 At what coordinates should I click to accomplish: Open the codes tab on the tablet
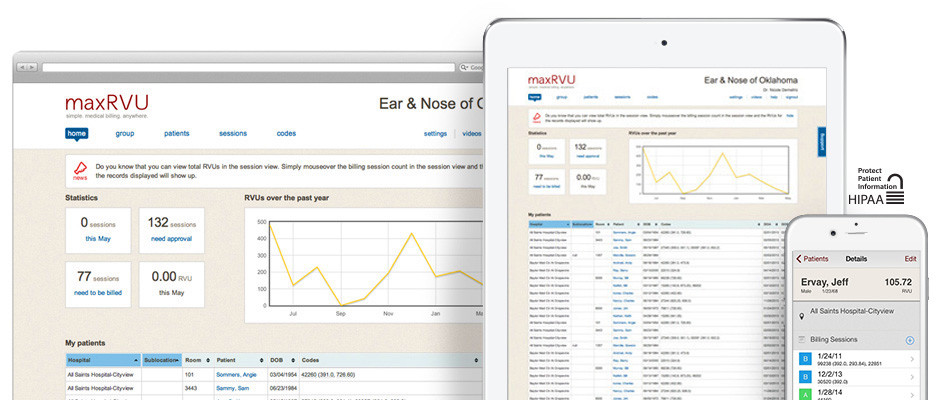tap(652, 97)
